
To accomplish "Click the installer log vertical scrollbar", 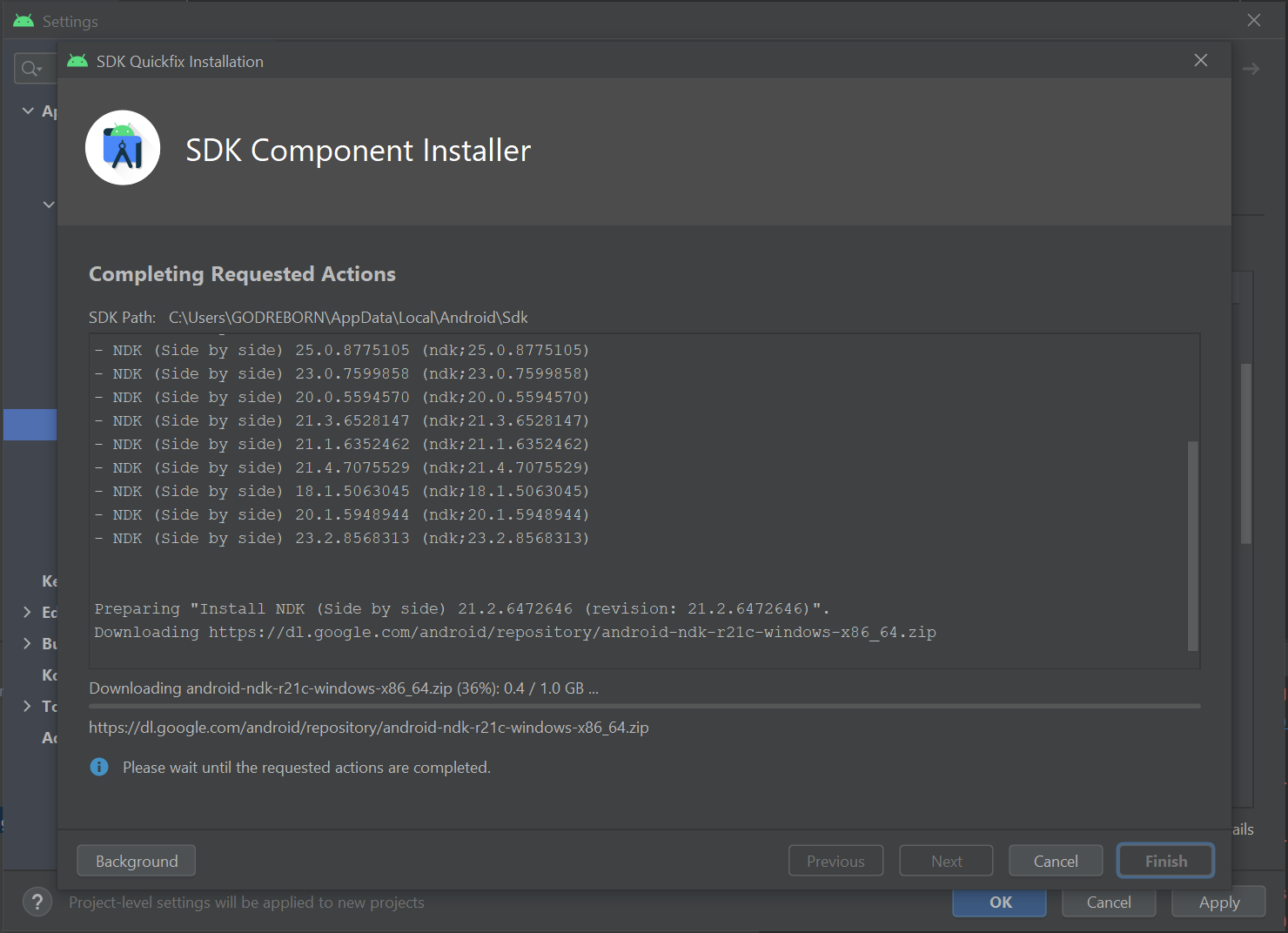I will pyautogui.click(x=1193, y=546).
